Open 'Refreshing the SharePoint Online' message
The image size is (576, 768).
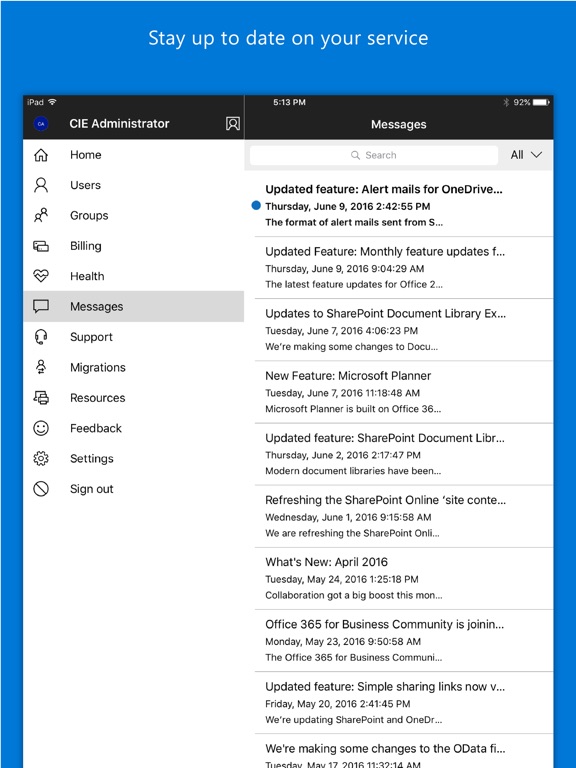pyautogui.click(x=399, y=516)
